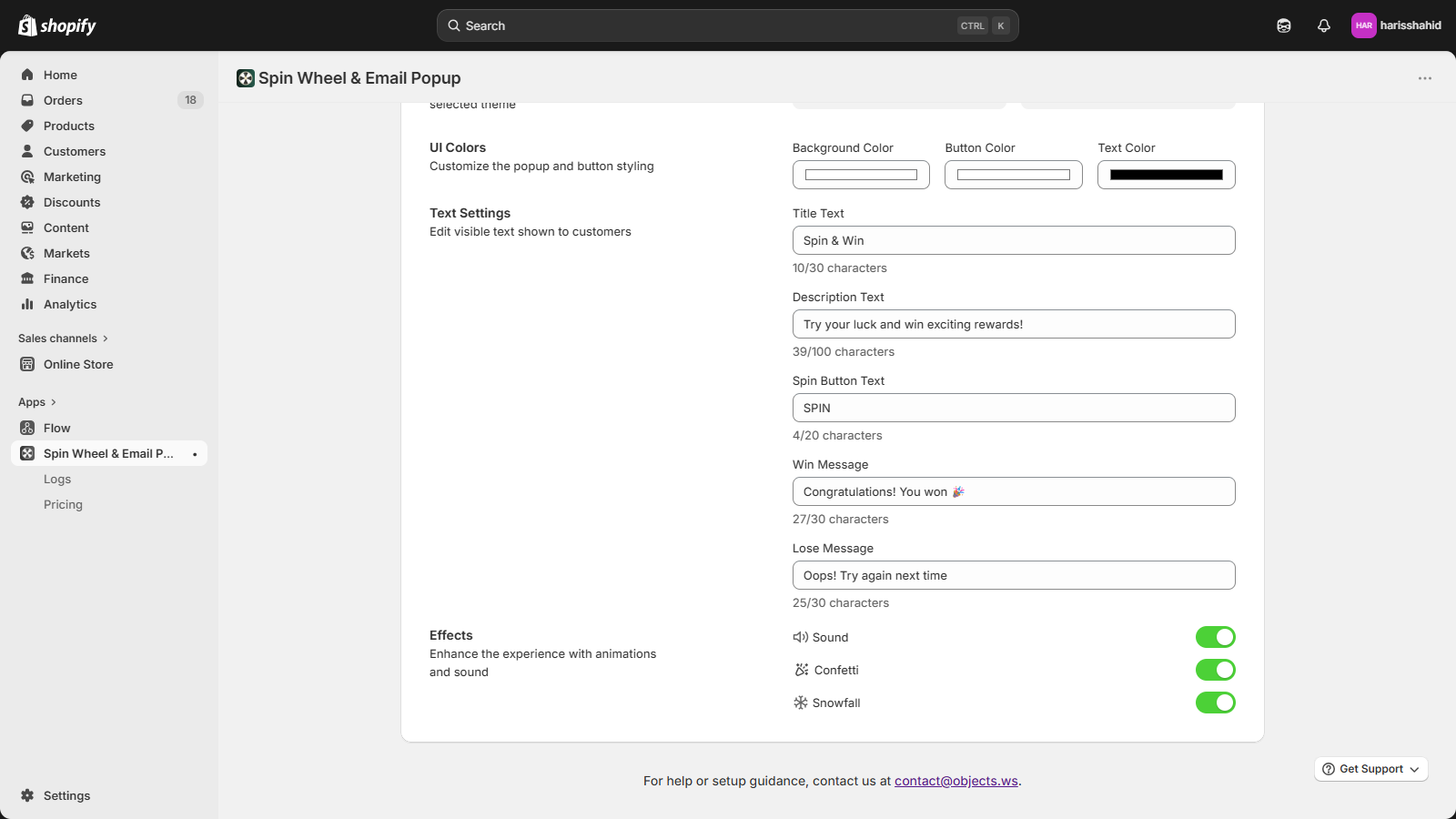This screenshot has height=819, width=1456.
Task: Open the Get Support dropdown
Action: point(1370,769)
